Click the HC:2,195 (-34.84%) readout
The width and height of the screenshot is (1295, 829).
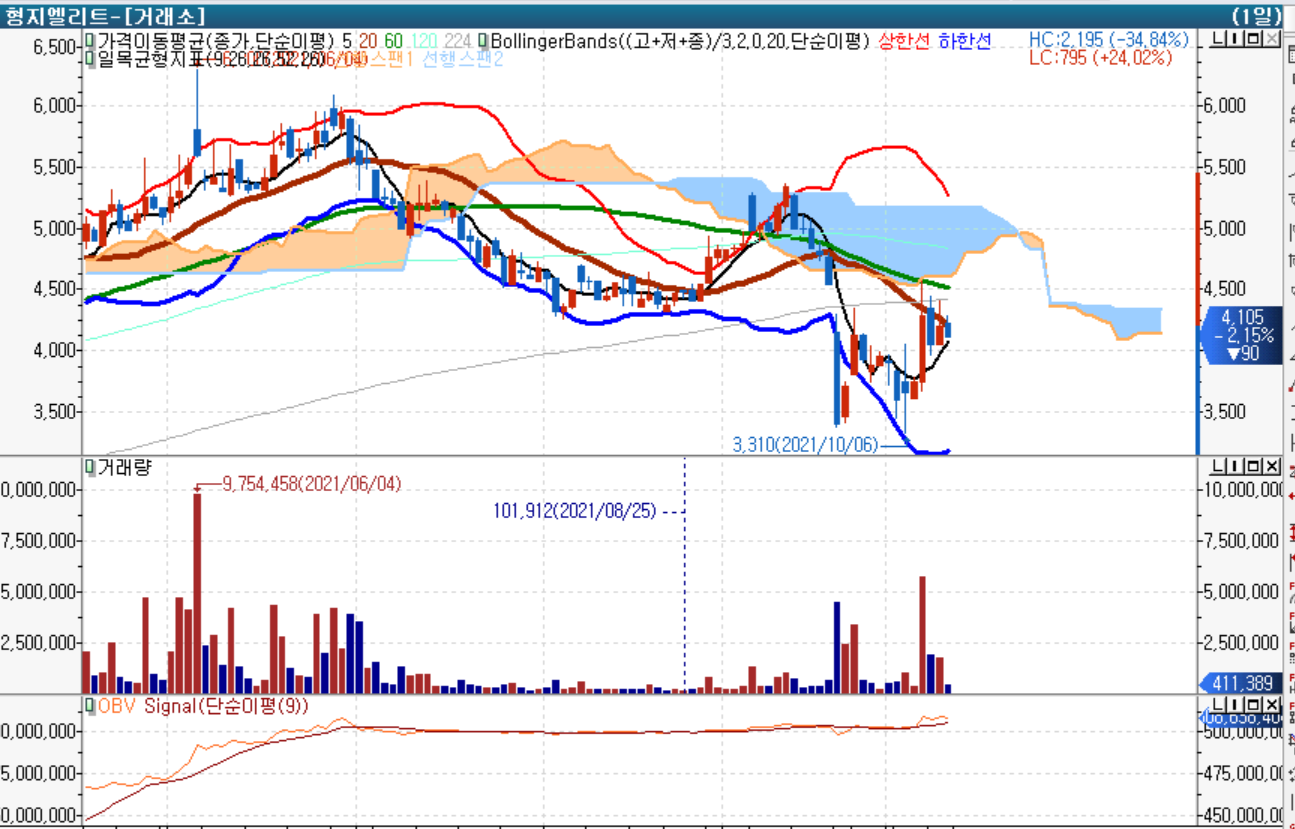(x=1109, y=40)
